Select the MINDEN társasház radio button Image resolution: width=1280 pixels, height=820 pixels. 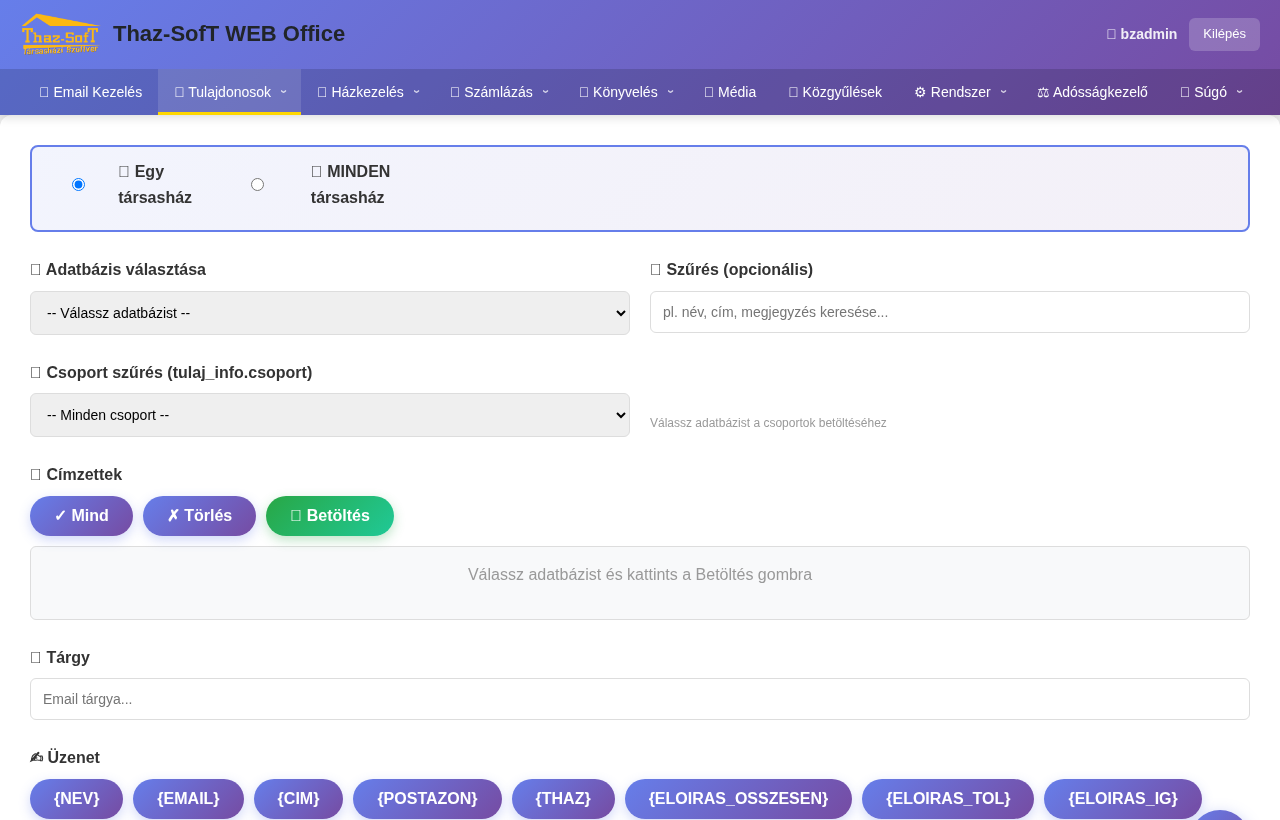pyautogui.click(x=257, y=185)
